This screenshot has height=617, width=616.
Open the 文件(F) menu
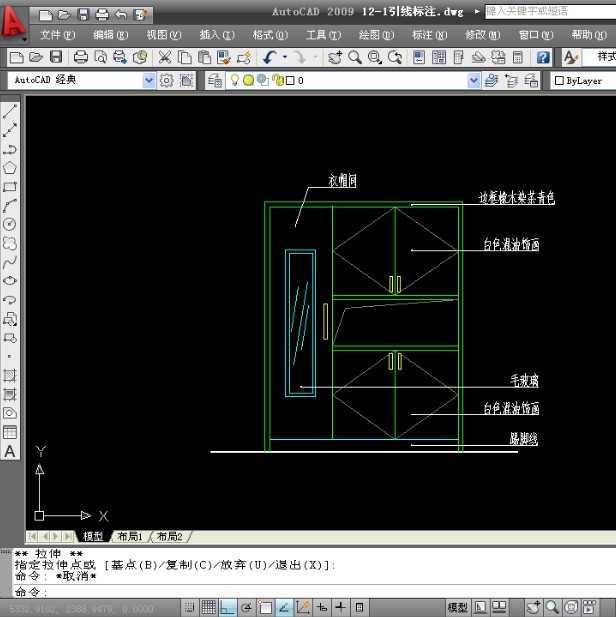point(57,35)
